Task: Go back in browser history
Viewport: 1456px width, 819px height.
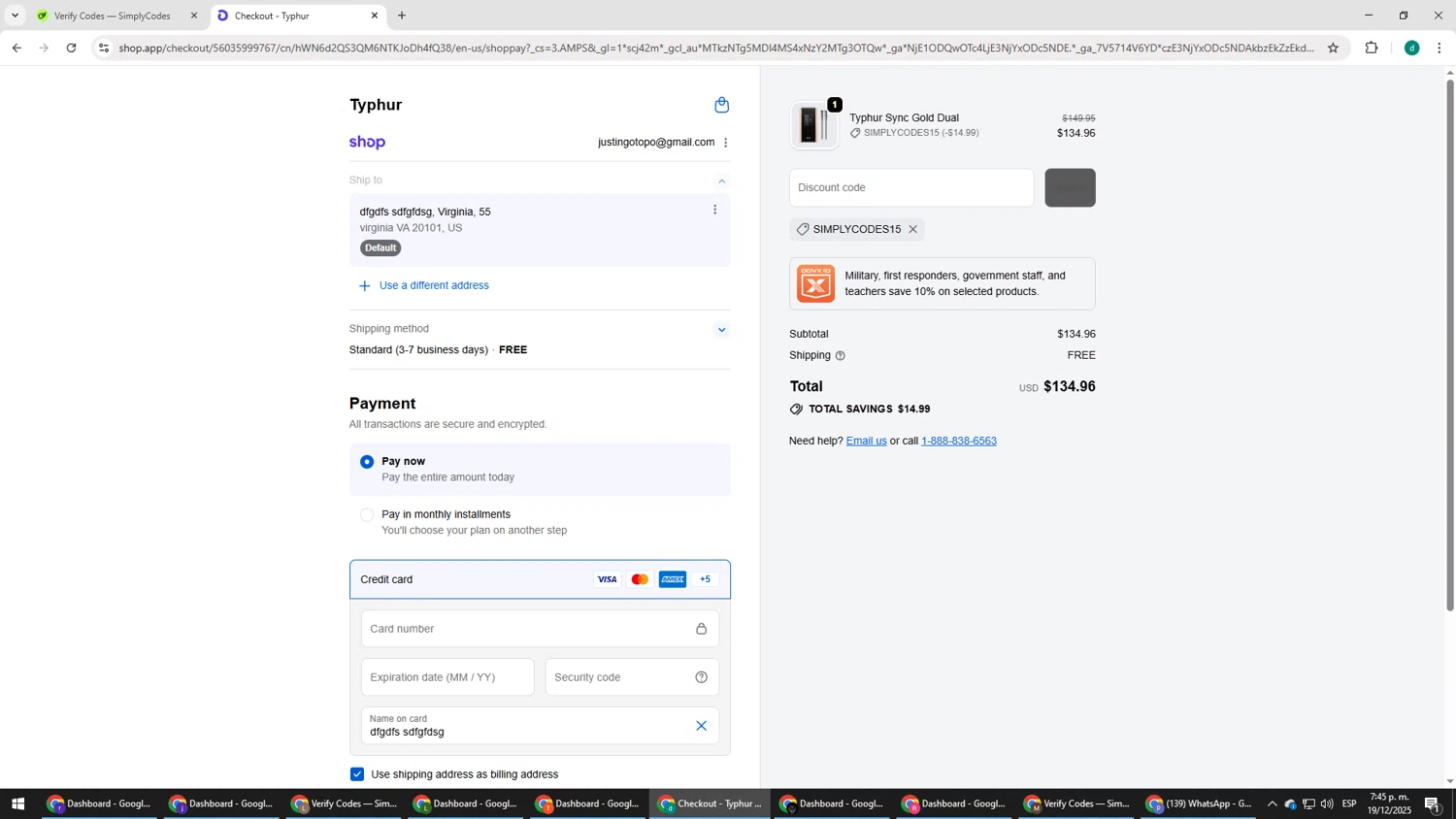Action: click(x=17, y=48)
